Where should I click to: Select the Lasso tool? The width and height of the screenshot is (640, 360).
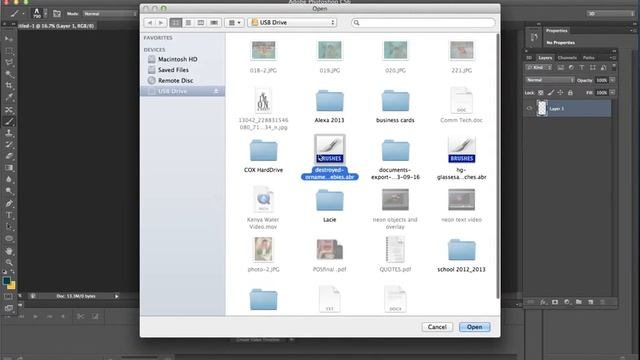[9, 62]
